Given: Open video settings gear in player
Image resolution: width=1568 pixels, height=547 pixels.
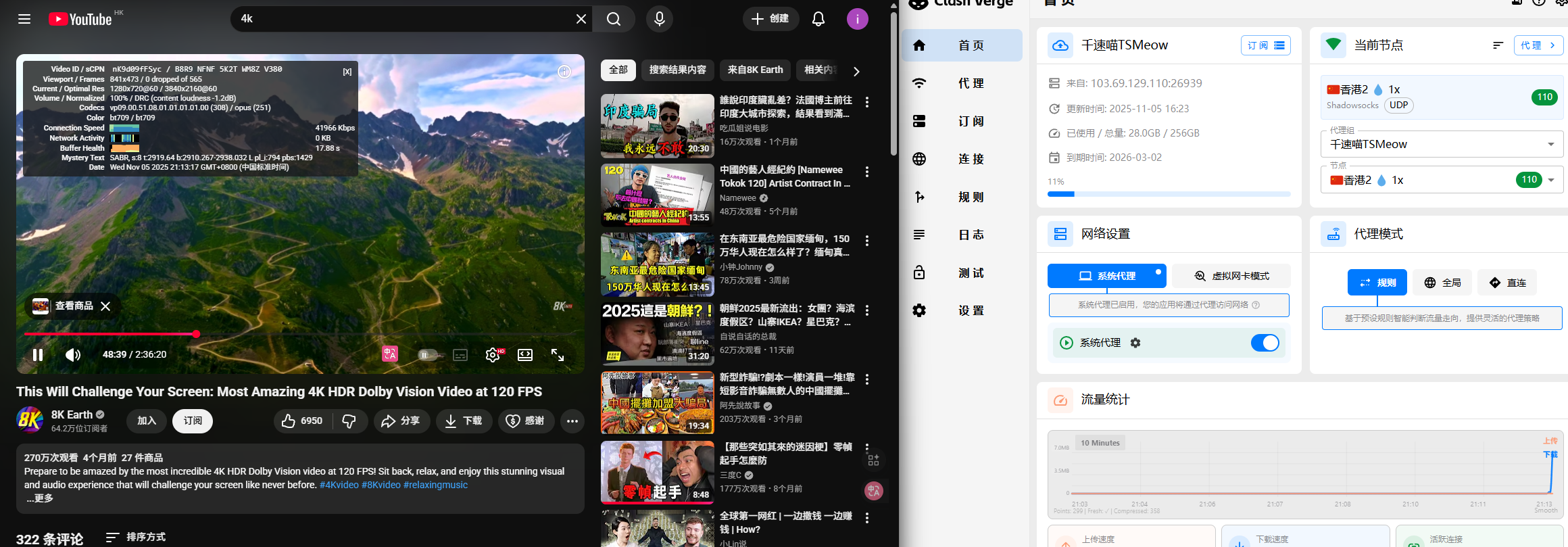Looking at the screenshot, I should coord(493,355).
